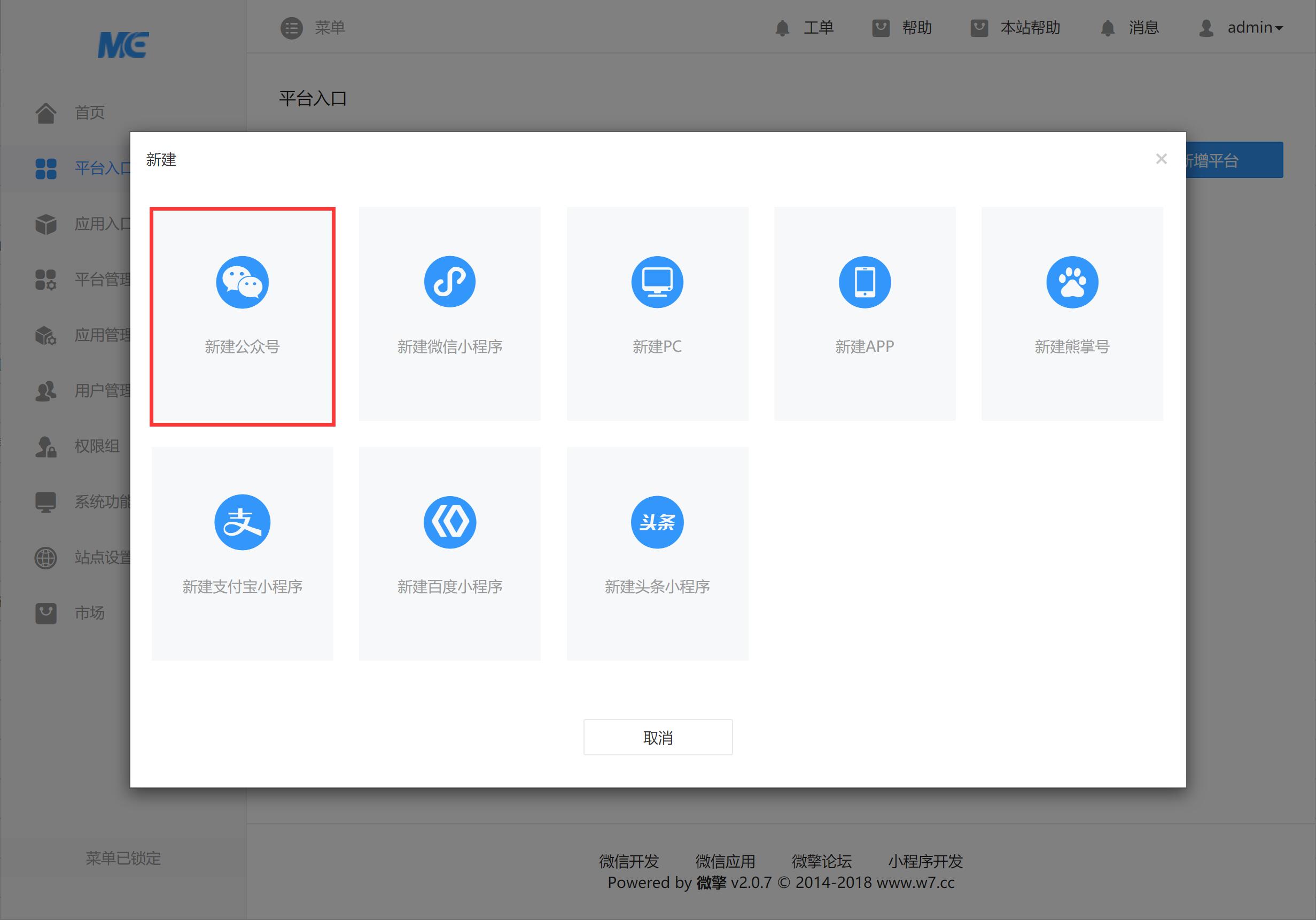Viewport: 1316px width, 920px height.
Task: Select the Baidu mini program icon
Action: click(x=449, y=522)
